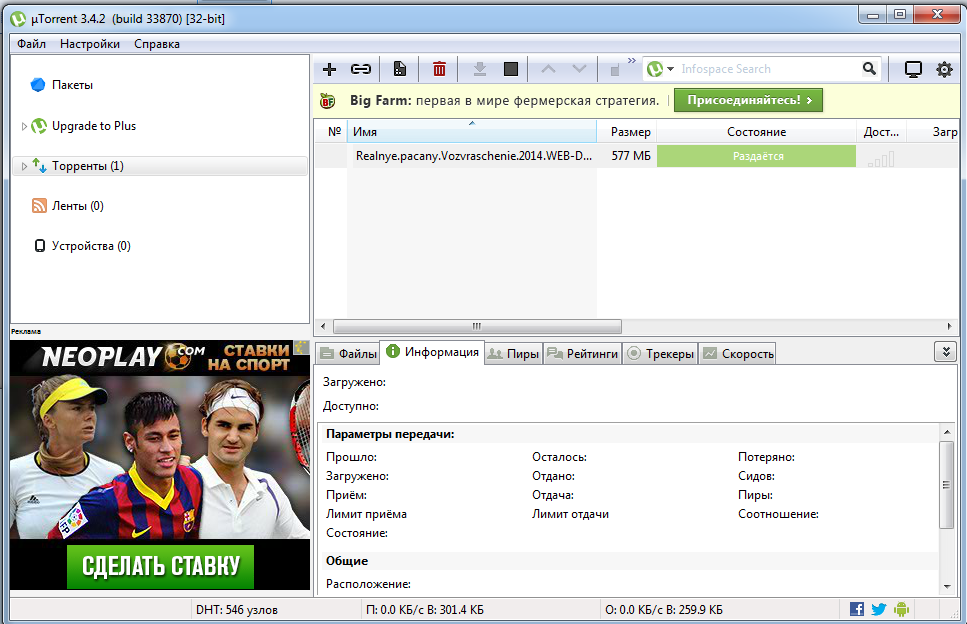Switch to the Файлы tab

[348, 354]
